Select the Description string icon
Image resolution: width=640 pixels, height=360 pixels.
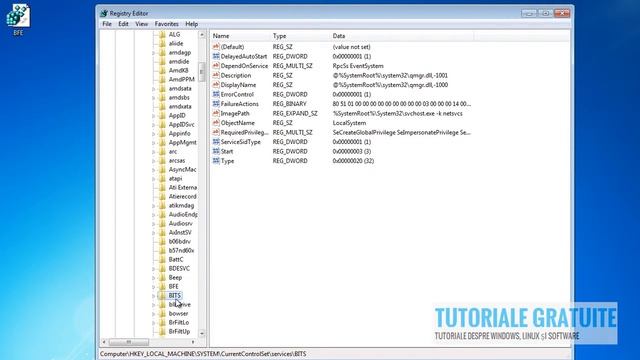216,76
